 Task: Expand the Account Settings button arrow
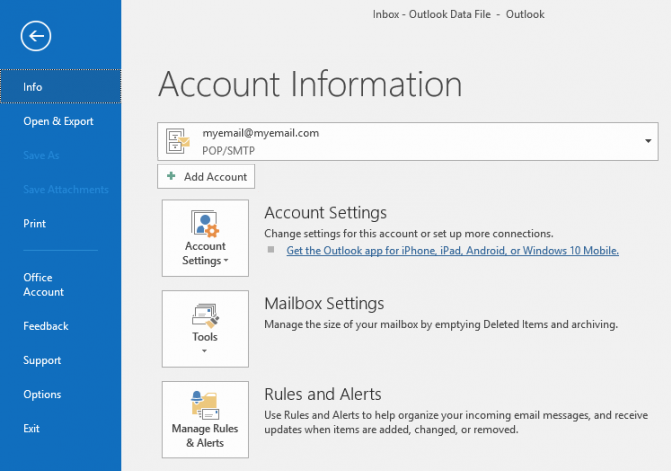coord(226,261)
